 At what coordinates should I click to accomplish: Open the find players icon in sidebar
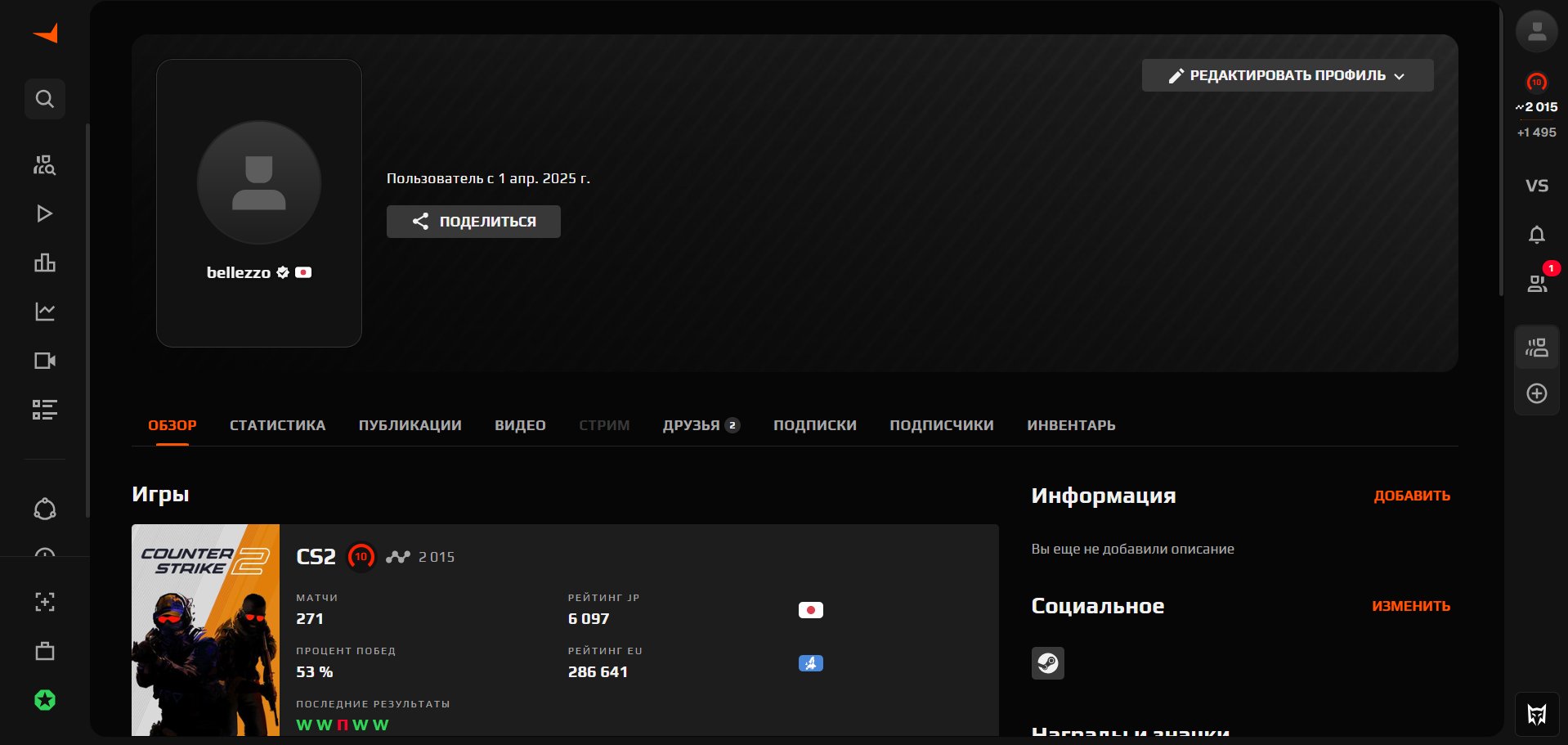pos(45,164)
